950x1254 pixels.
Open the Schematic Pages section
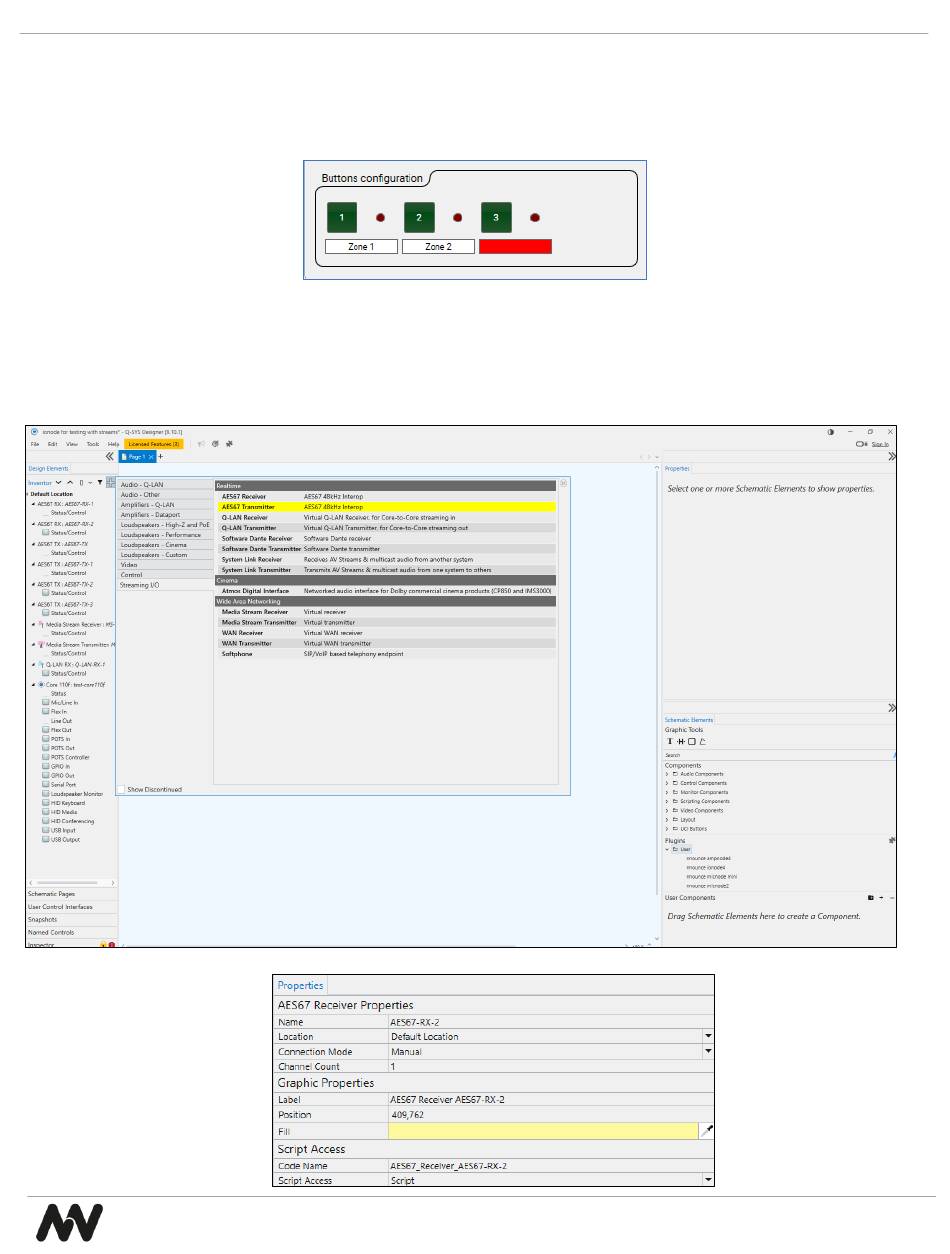[x=71, y=894]
